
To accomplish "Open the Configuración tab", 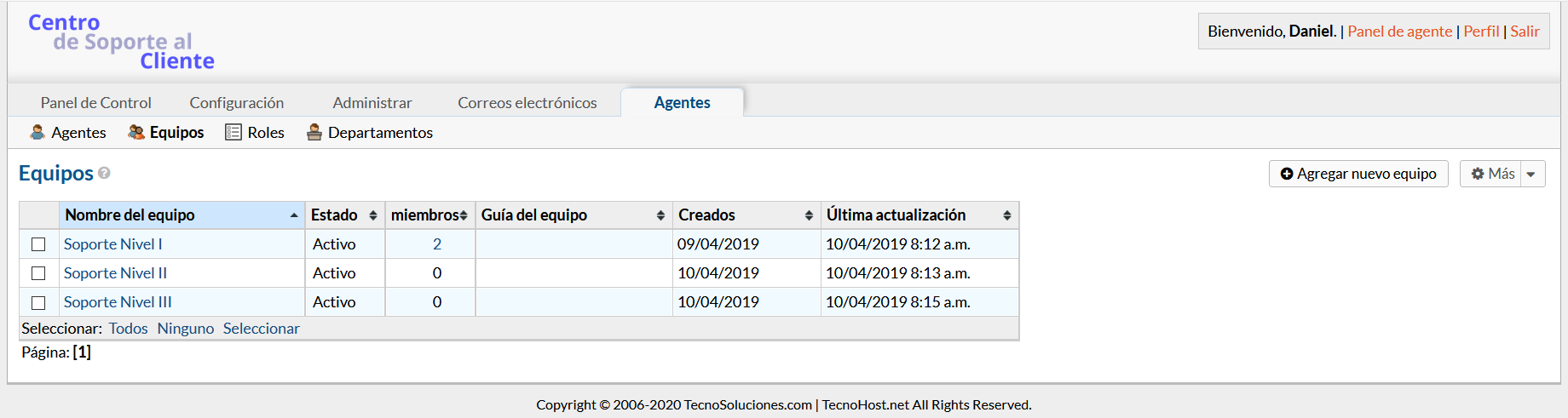I will tap(236, 103).
